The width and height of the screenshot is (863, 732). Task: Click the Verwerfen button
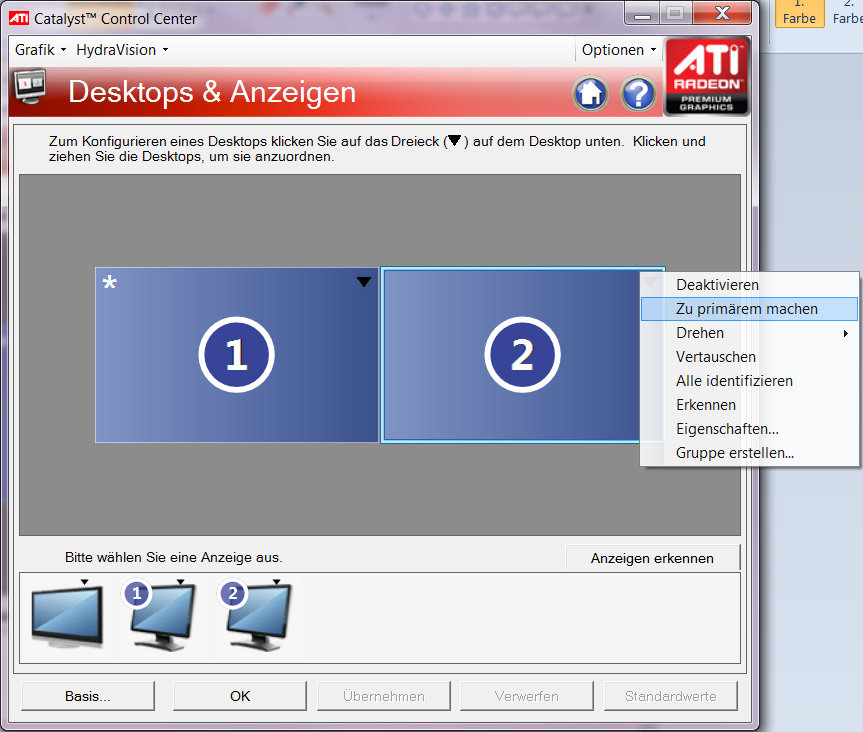pos(527,696)
